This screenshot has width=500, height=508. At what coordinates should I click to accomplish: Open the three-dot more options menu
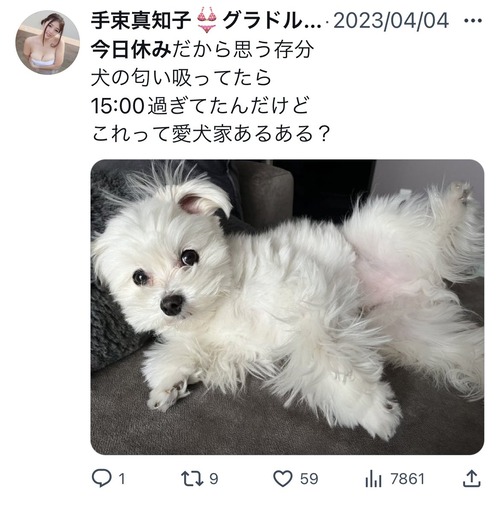pyautogui.click(x=473, y=21)
